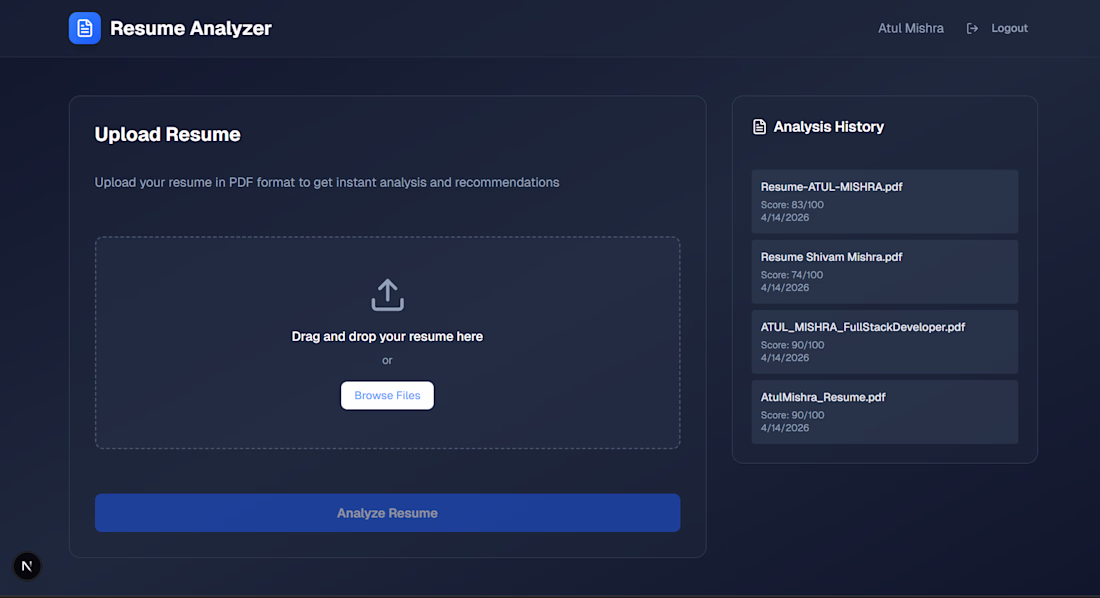Open the Resume Shivam Mishra.pdf history entry
Image resolution: width=1100 pixels, height=598 pixels.
884,272
